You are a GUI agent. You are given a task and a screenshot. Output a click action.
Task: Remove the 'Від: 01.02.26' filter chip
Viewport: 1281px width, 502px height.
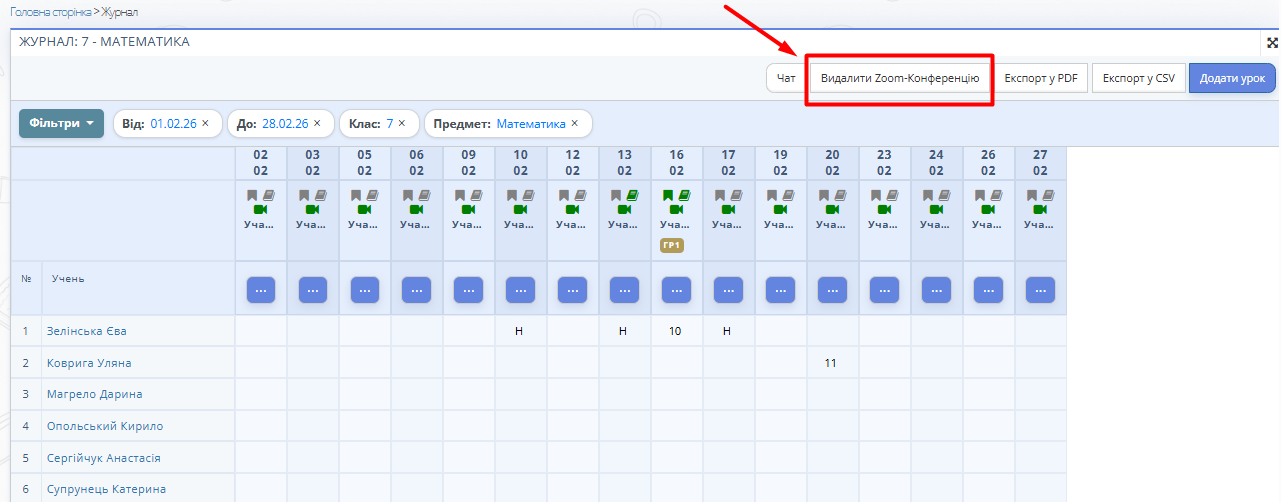[x=205, y=123]
